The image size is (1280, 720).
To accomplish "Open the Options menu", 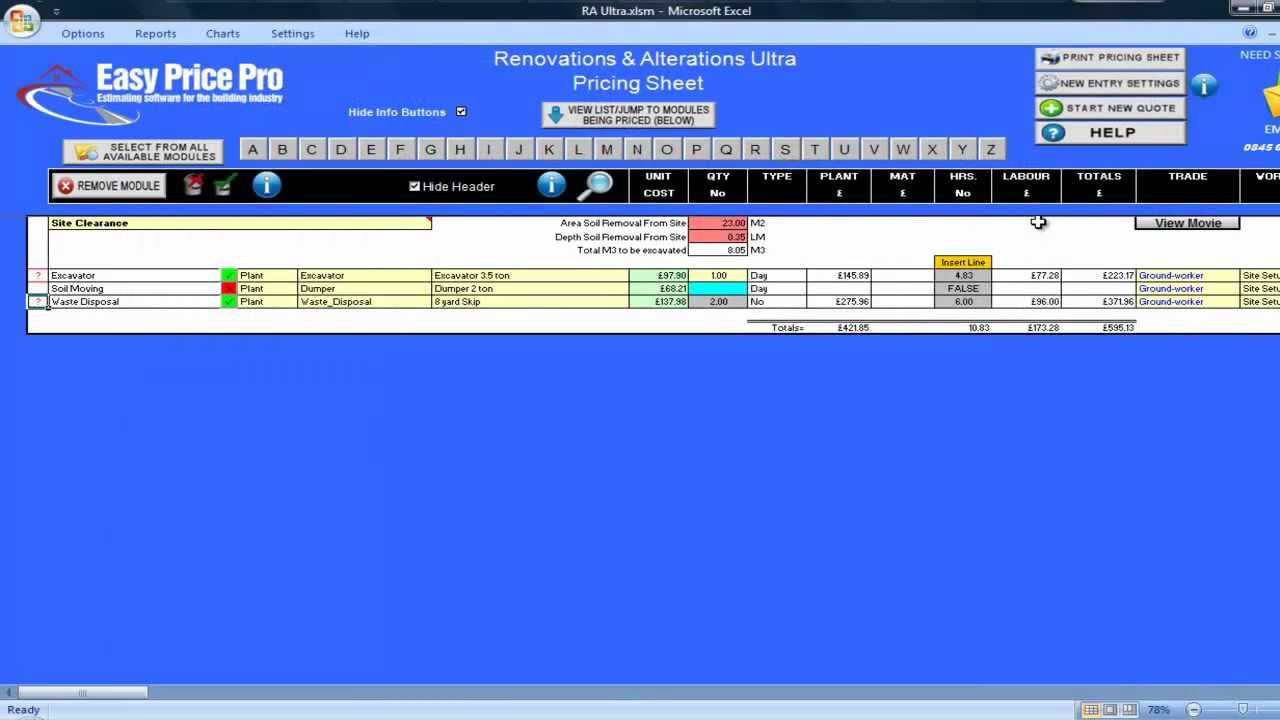I will coord(83,33).
